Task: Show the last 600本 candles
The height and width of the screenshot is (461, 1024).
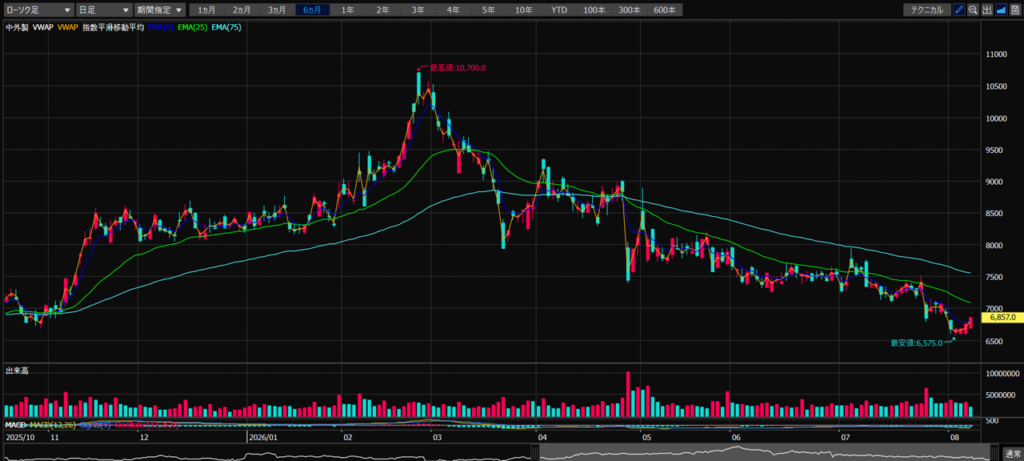Action: click(665, 10)
